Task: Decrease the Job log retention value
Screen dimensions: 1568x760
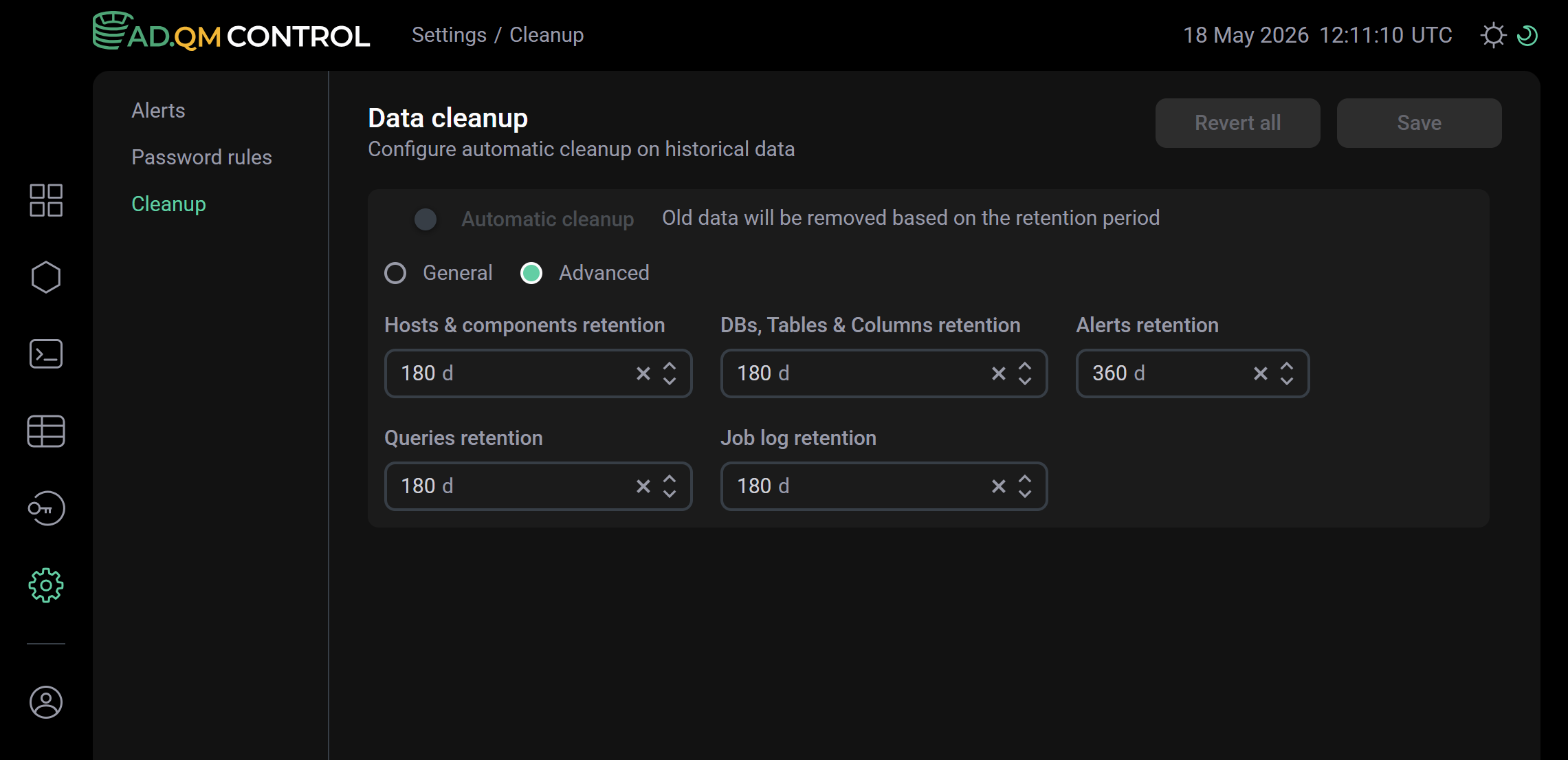Action: pos(1025,493)
